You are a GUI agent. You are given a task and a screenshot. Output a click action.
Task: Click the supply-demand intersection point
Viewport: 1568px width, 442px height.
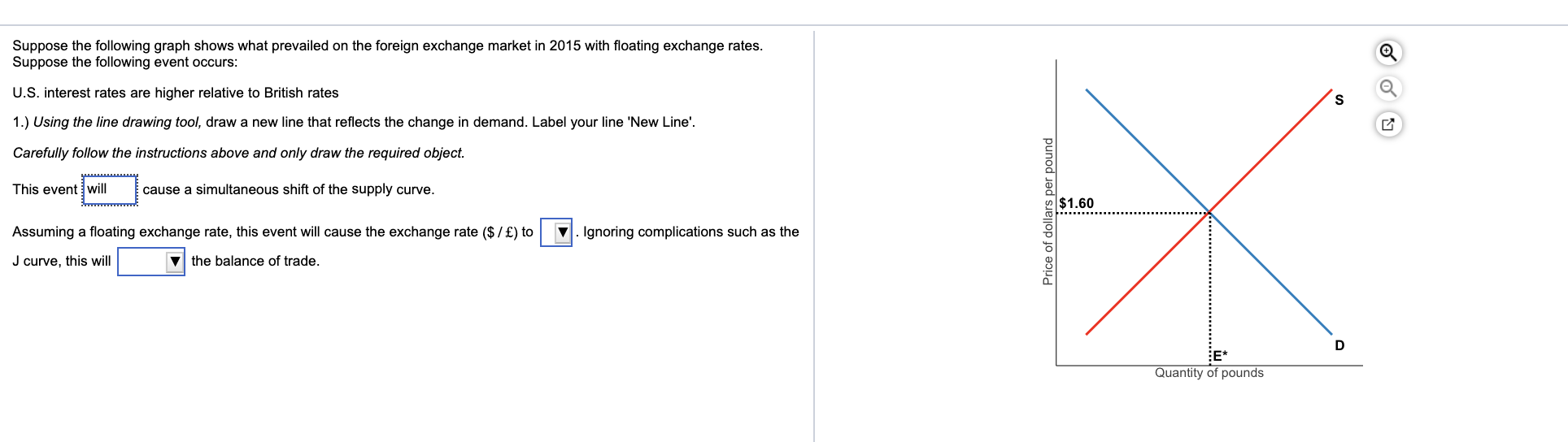point(1209,213)
